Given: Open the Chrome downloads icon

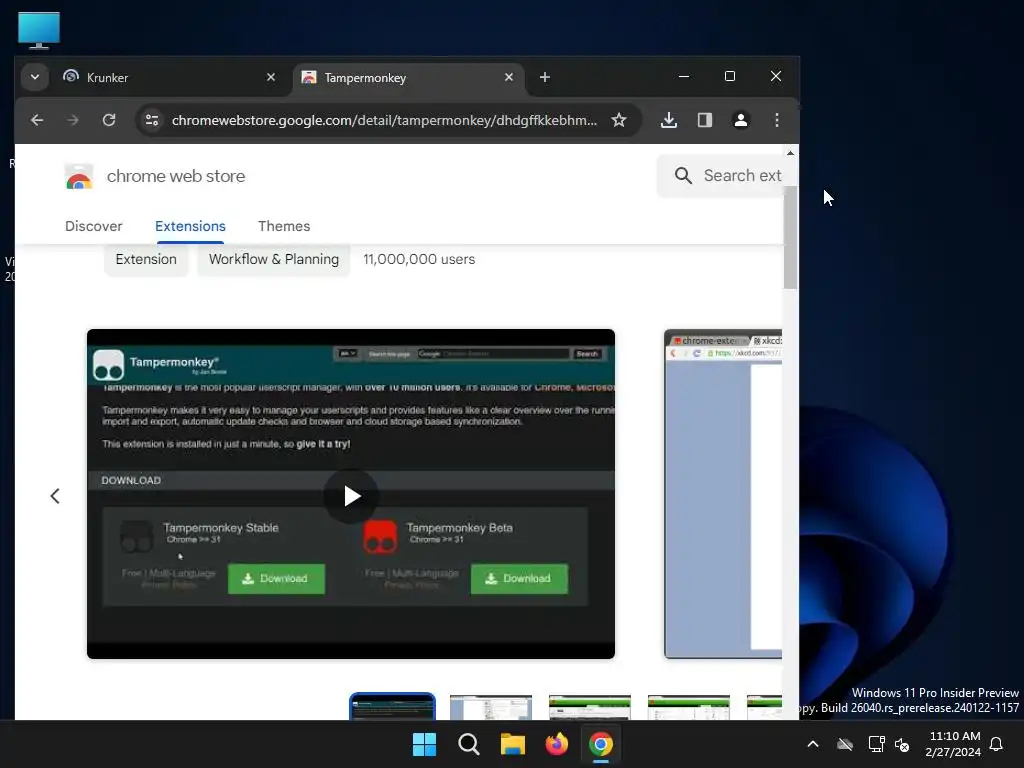Looking at the screenshot, I should pyautogui.click(x=669, y=120).
